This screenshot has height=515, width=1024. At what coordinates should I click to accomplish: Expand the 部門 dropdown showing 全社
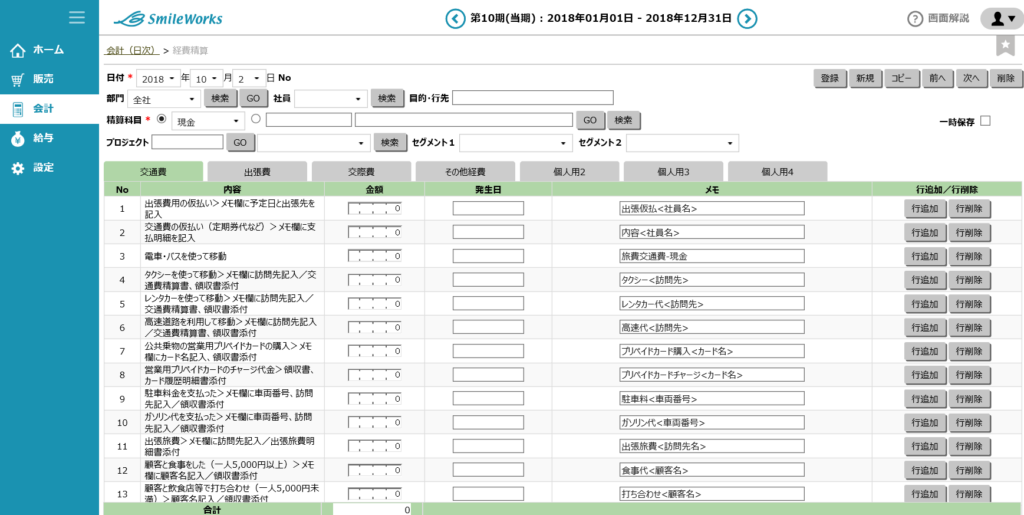pyautogui.click(x=164, y=99)
